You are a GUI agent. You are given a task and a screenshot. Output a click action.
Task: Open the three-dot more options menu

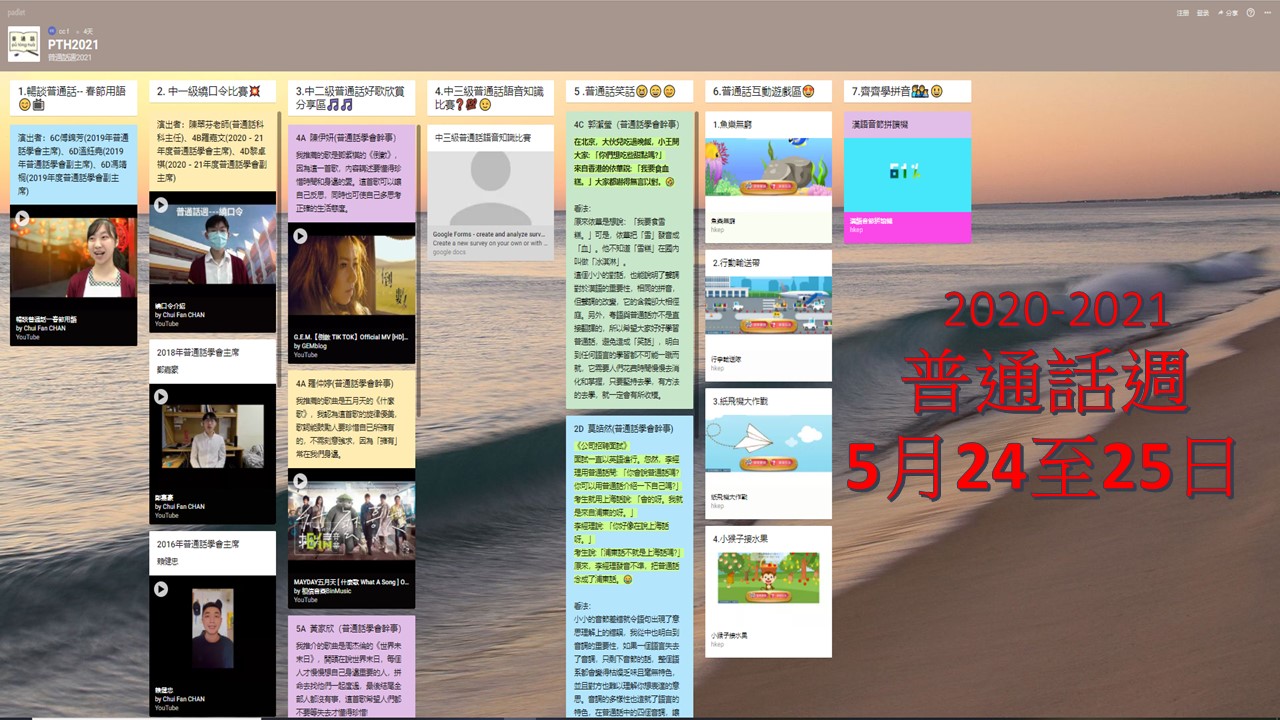click(x=1267, y=13)
